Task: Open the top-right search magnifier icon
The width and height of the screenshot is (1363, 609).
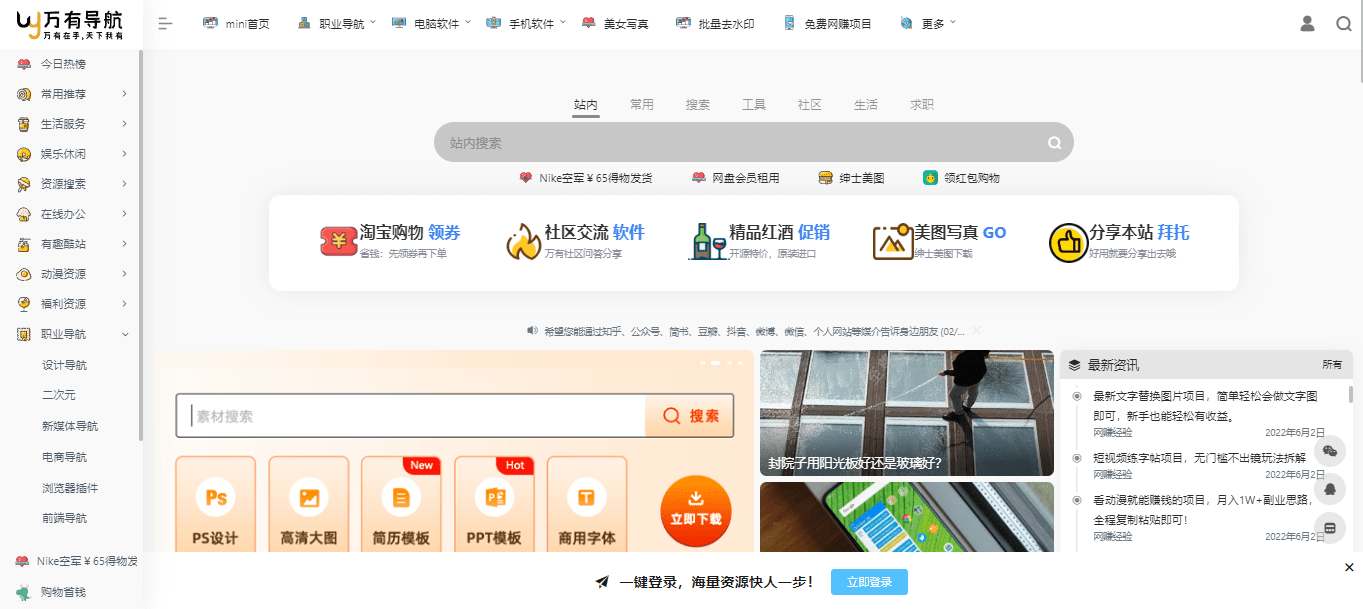Action: tap(1344, 23)
